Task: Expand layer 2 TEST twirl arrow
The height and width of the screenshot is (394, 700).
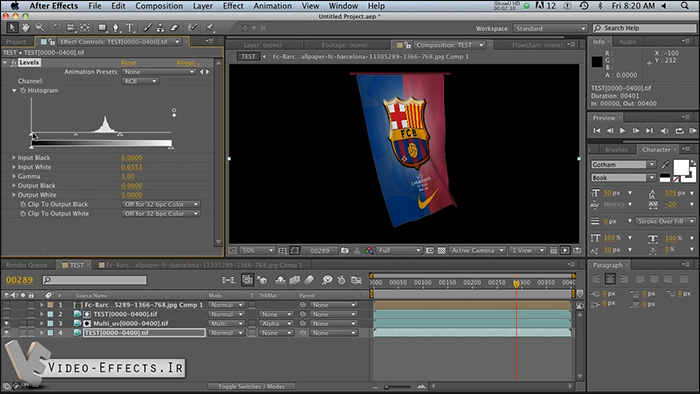Action: tap(42, 314)
